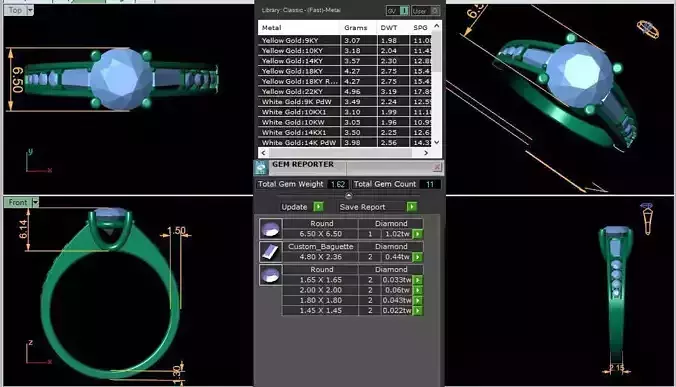
Task: Open the Top viewport dropdown arrow
Action: 30,10
